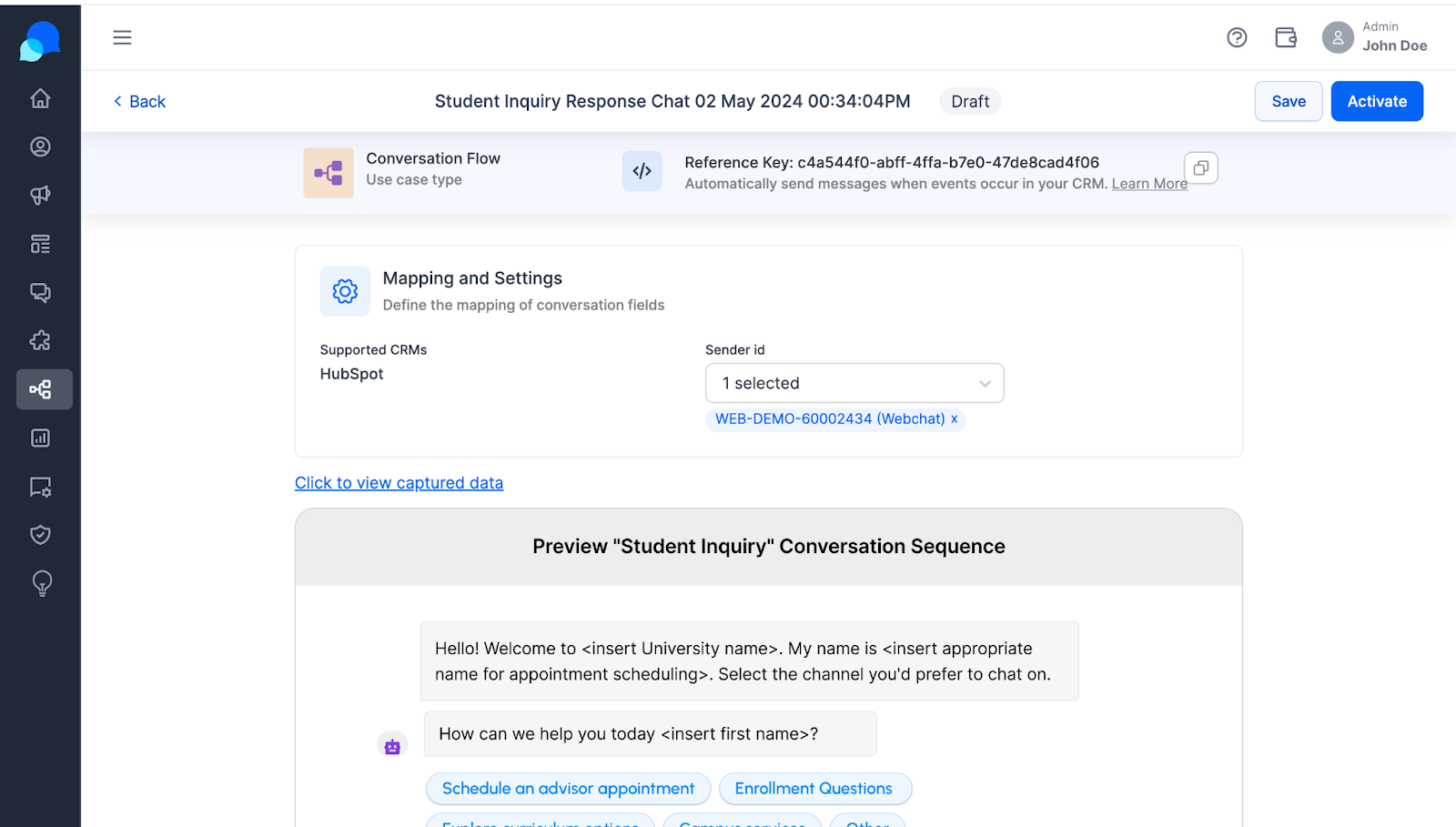Open the John Doe admin profile
1456x827 pixels.
[1375, 37]
